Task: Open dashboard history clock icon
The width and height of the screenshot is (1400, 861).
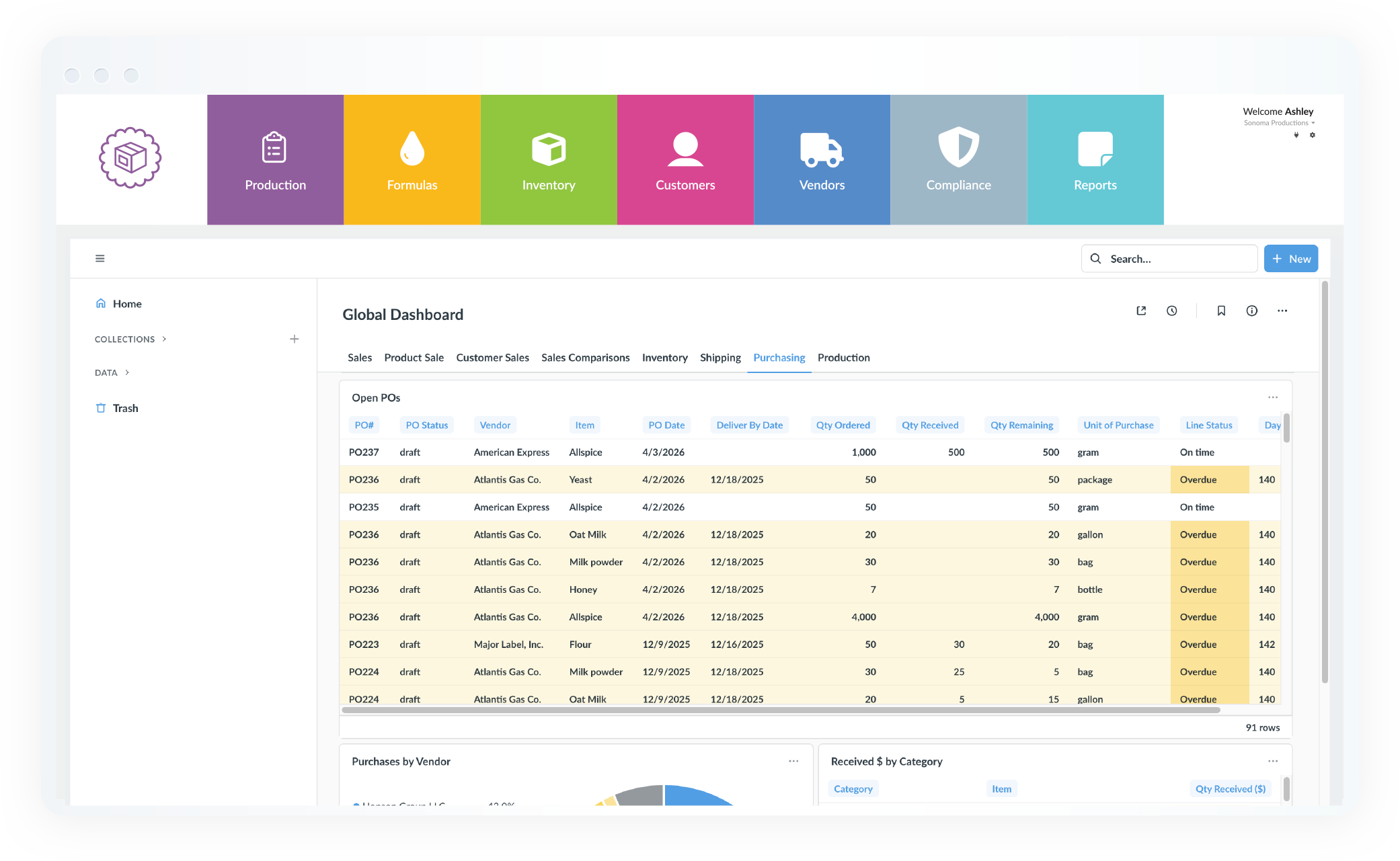Action: pos(1172,311)
